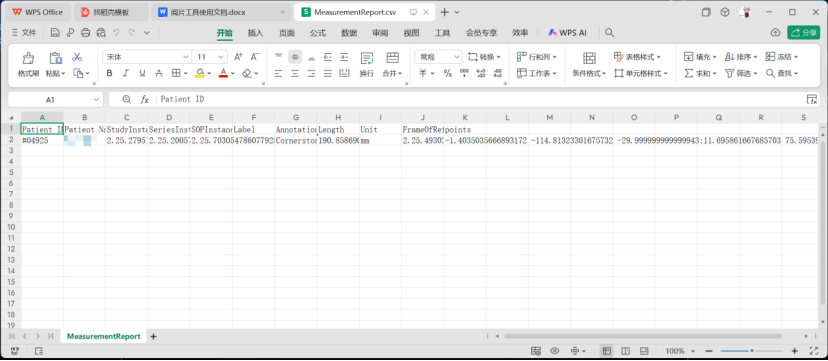This screenshot has width=828, height=361.
Task: Expand the Name Box A1 dropdown
Action: (96, 99)
